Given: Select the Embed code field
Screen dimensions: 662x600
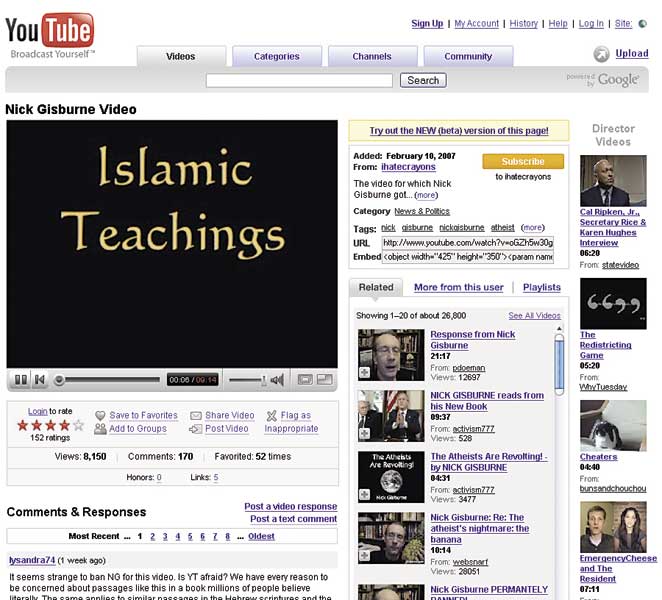Looking at the screenshot, I should tap(468, 257).
